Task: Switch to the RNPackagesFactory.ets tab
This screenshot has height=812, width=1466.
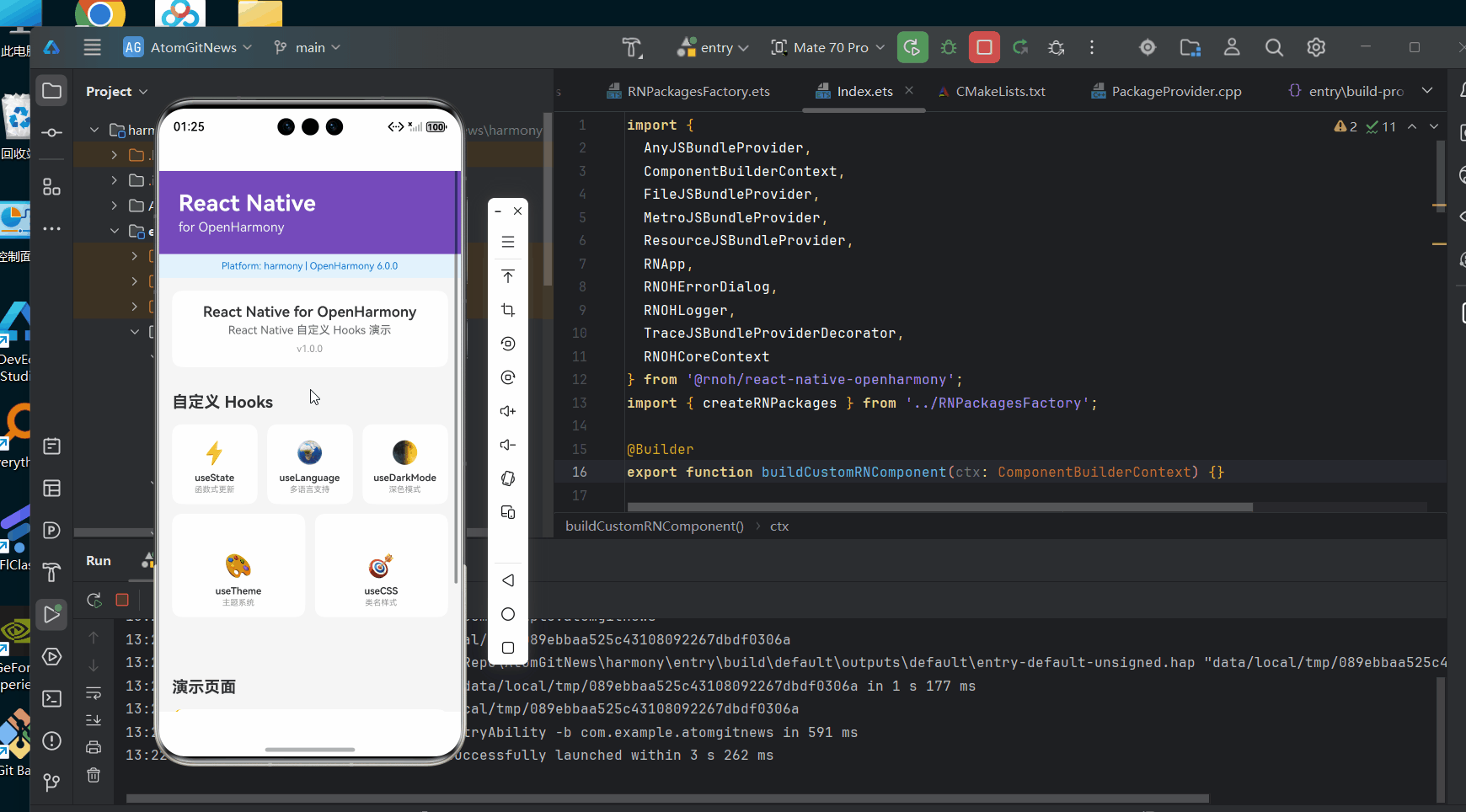Action: [x=688, y=91]
